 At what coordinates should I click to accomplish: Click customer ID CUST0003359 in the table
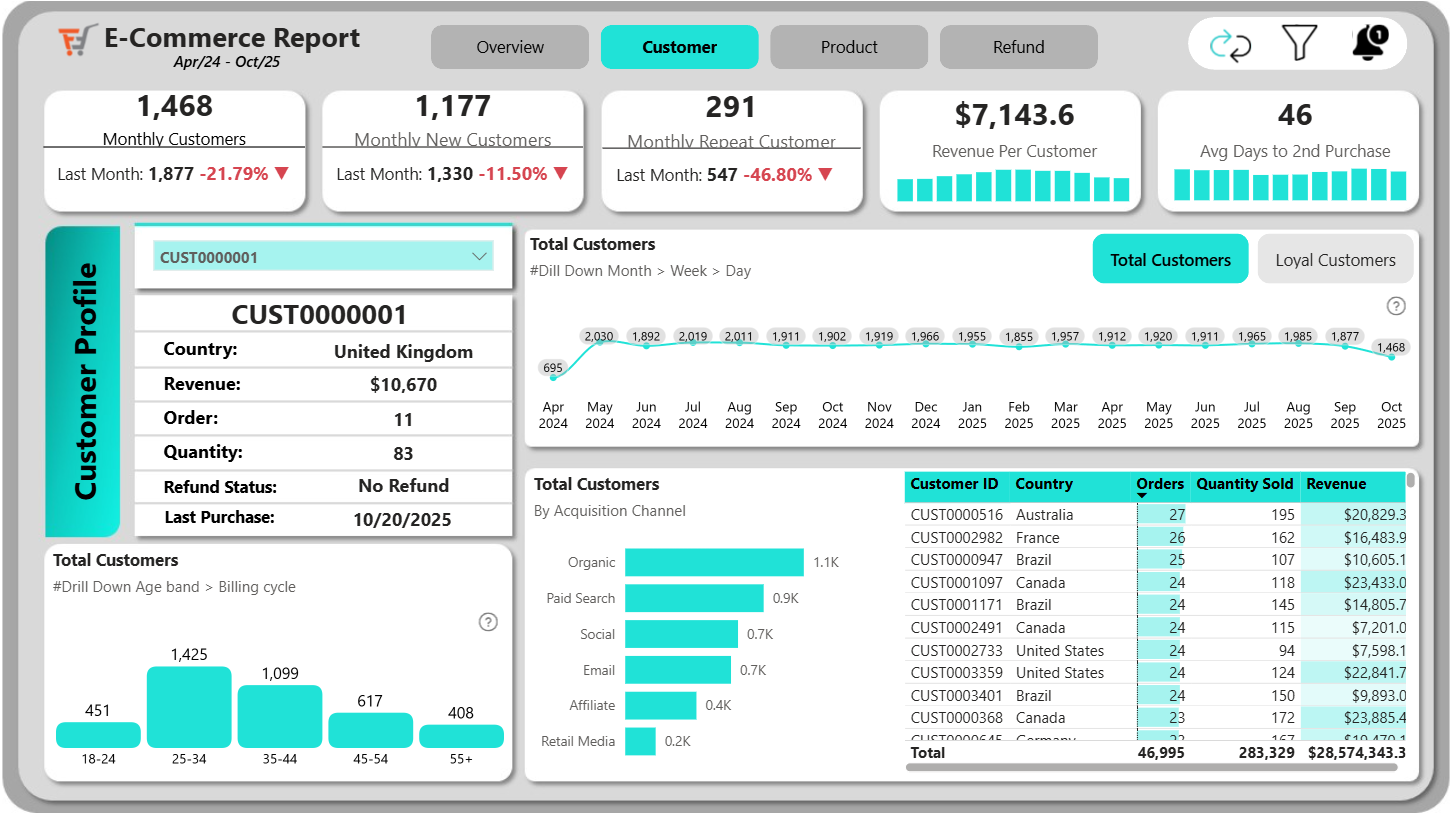[955, 672]
